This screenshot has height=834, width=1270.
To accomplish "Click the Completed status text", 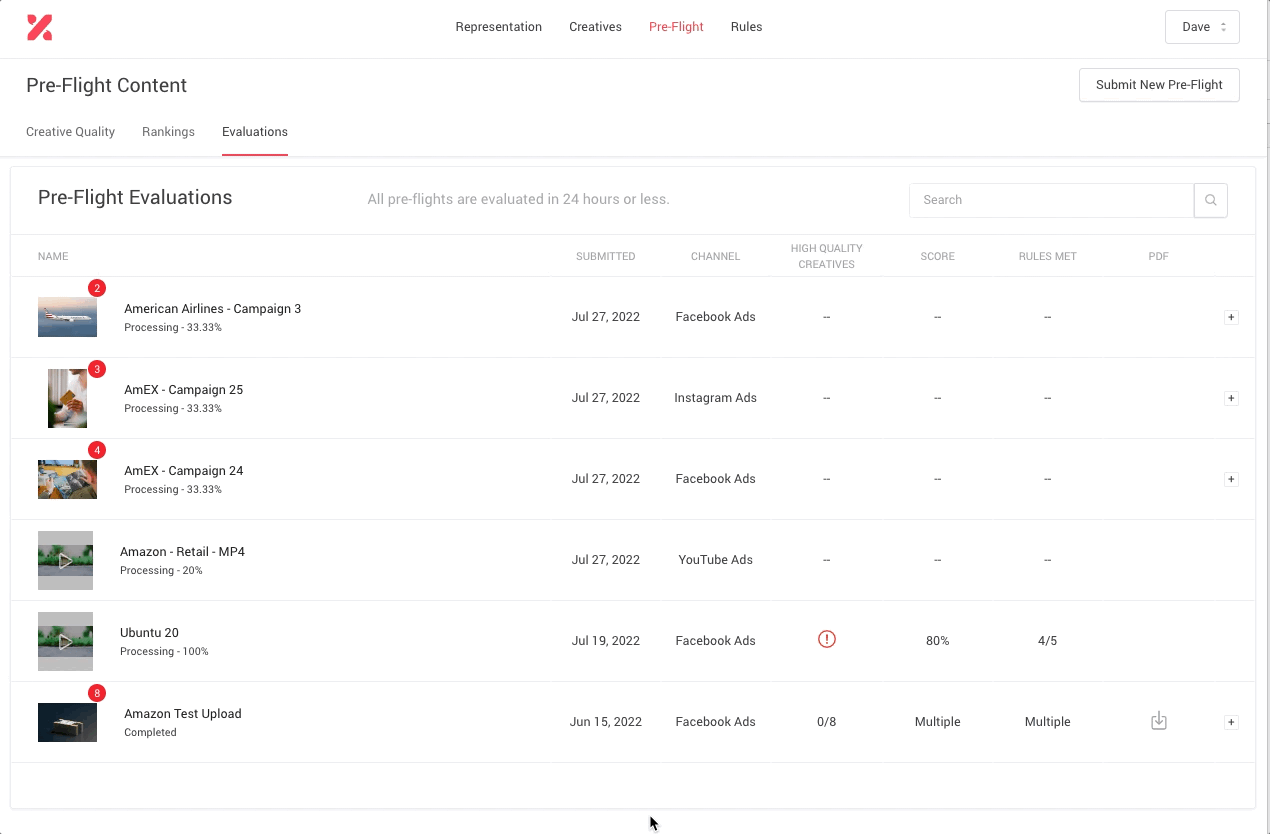I will point(150,733).
